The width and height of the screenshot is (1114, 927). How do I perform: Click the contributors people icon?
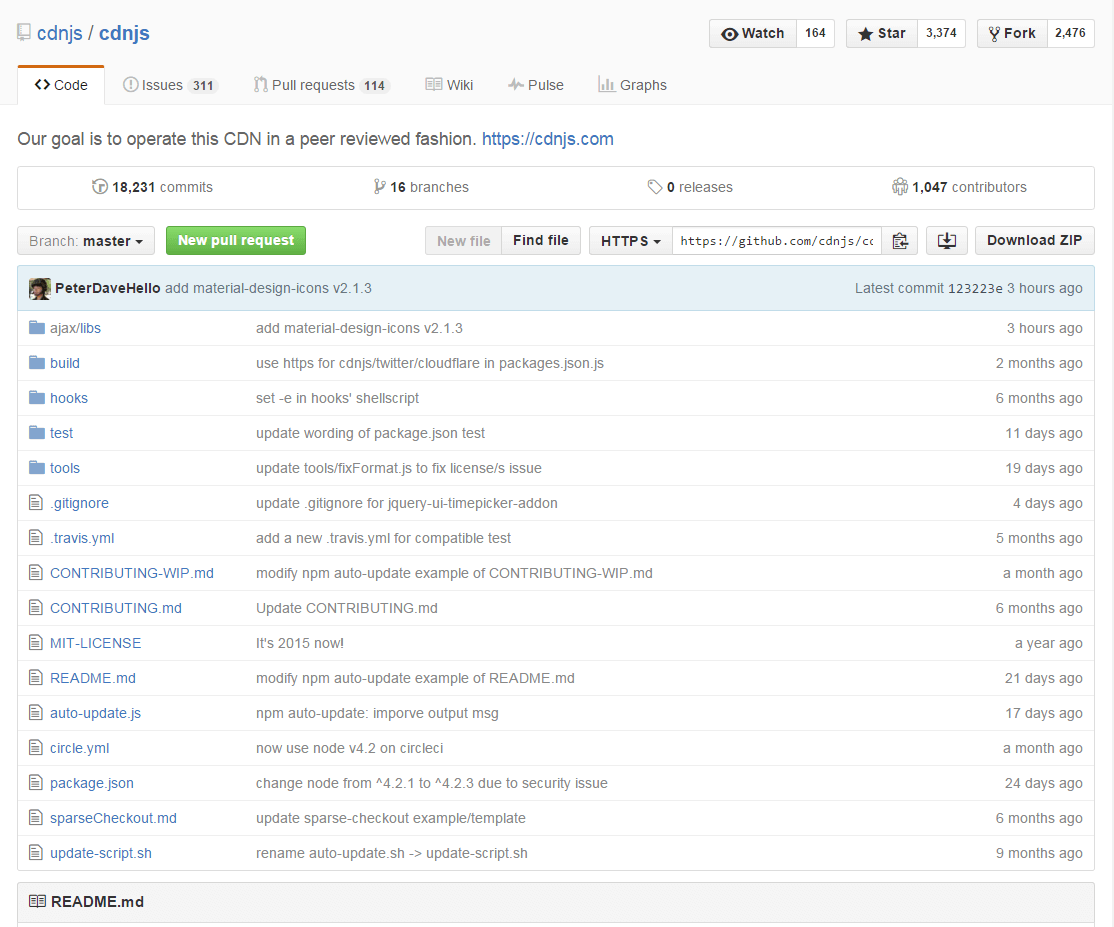[x=899, y=187]
